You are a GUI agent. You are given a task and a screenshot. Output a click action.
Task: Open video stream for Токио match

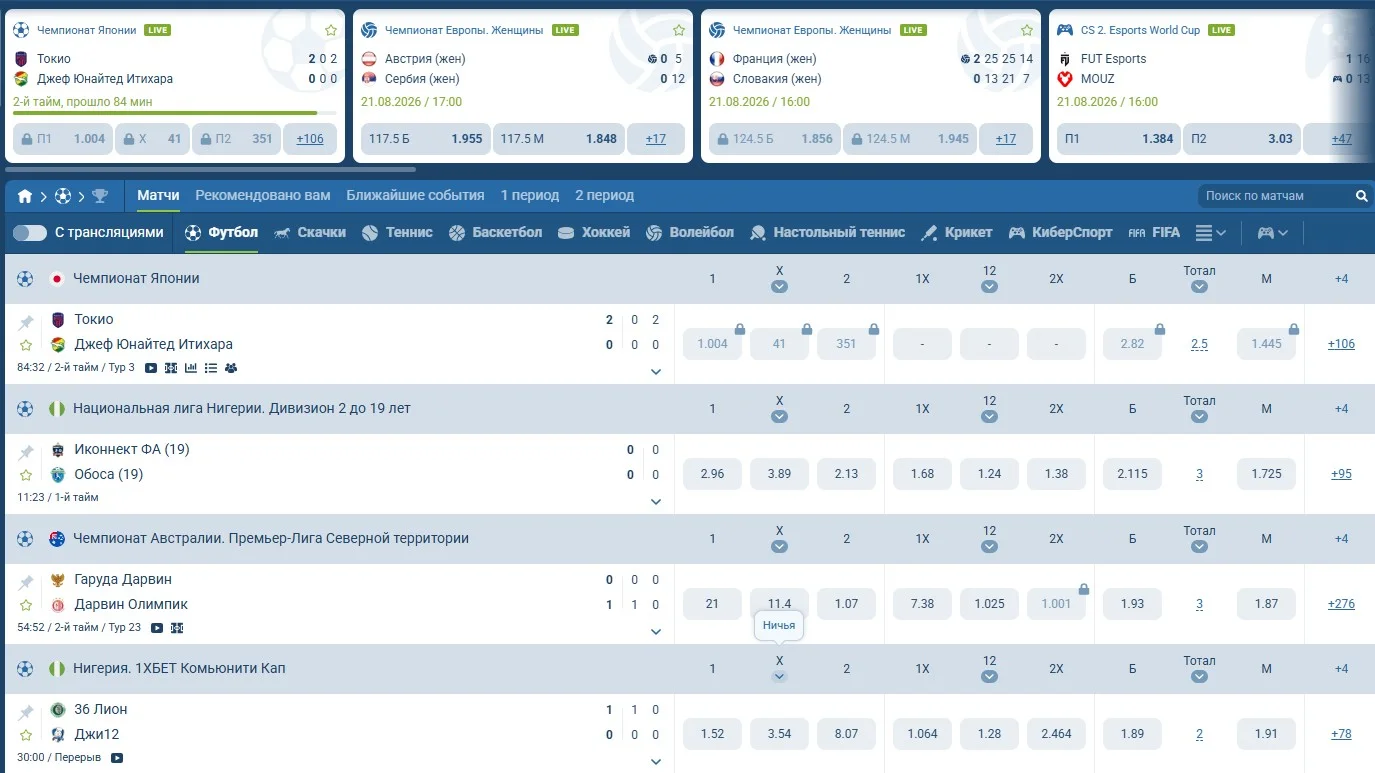click(151, 368)
